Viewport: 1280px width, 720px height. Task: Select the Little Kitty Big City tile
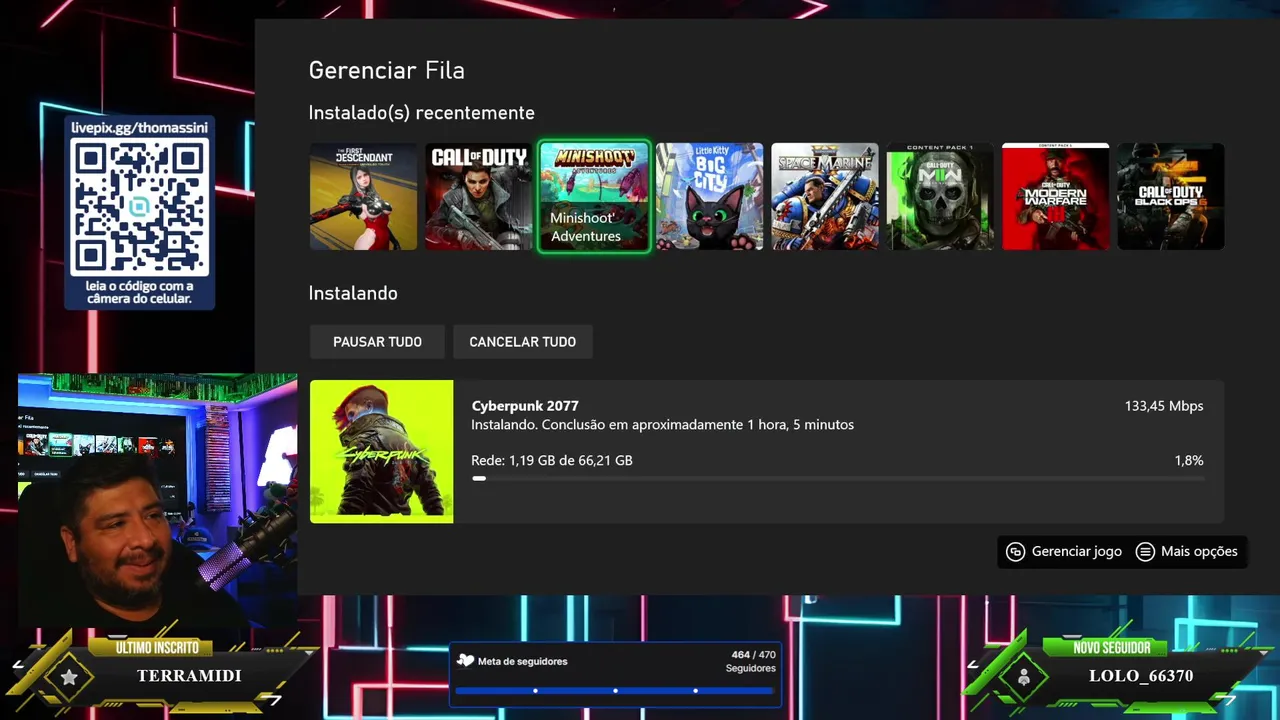click(x=709, y=196)
